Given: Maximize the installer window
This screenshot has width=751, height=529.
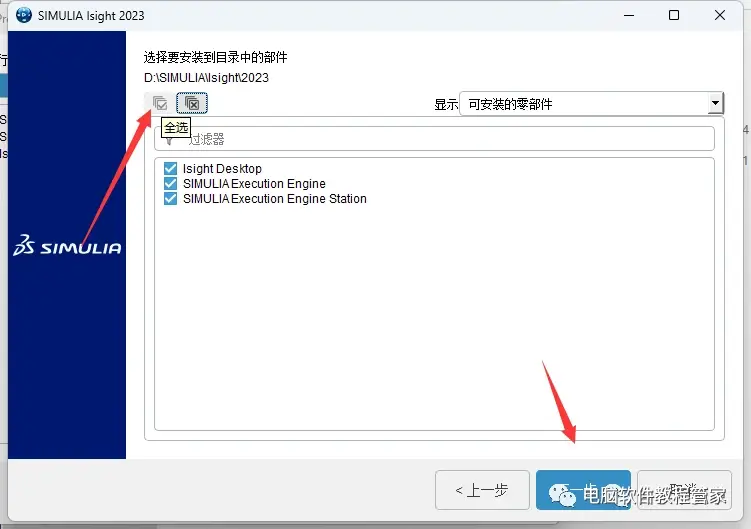Looking at the screenshot, I should pos(674,15).
